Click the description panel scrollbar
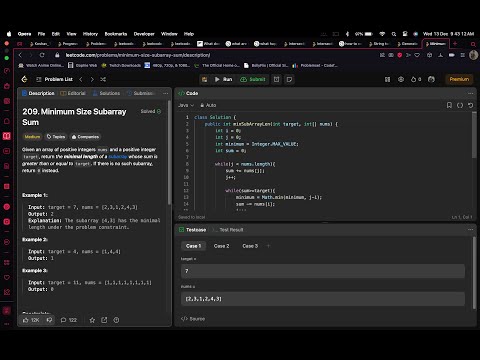Screen dimensions: 480x360 169,152
